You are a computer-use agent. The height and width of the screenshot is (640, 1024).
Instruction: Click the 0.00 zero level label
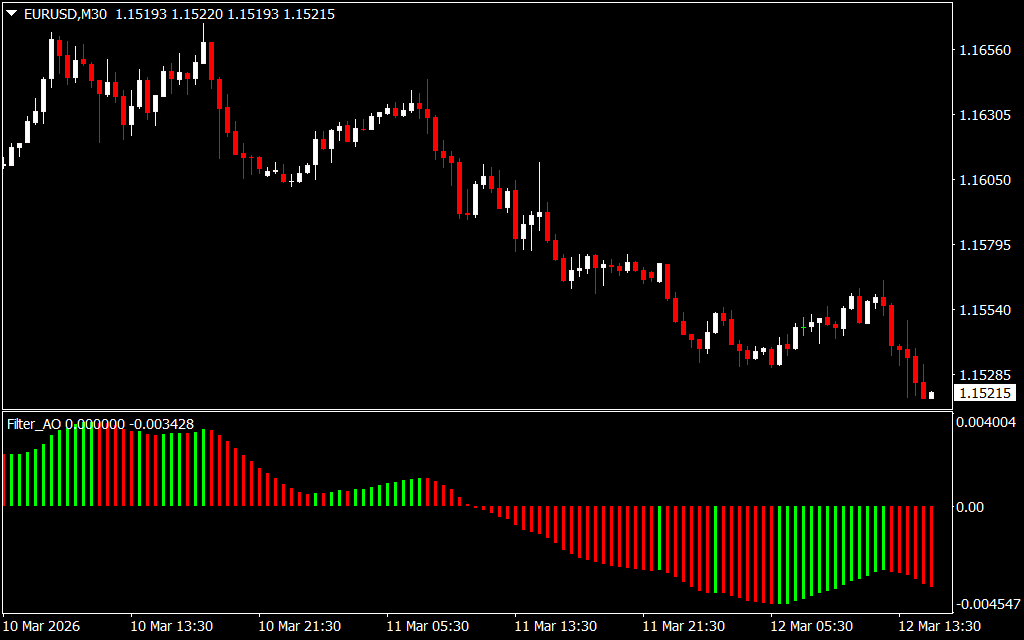click(970, 507)
